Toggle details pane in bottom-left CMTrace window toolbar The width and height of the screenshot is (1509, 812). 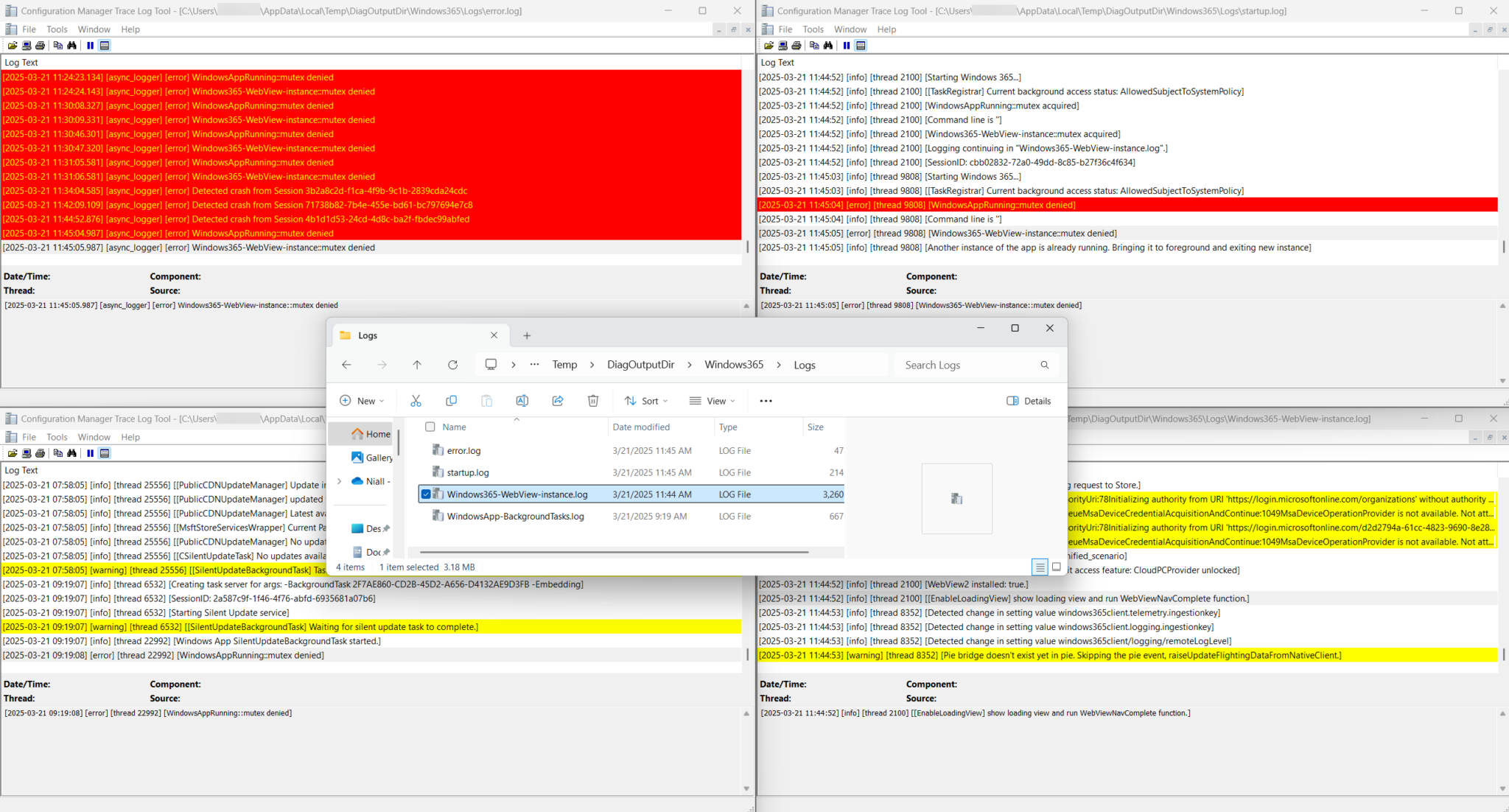tap(105, 453)
